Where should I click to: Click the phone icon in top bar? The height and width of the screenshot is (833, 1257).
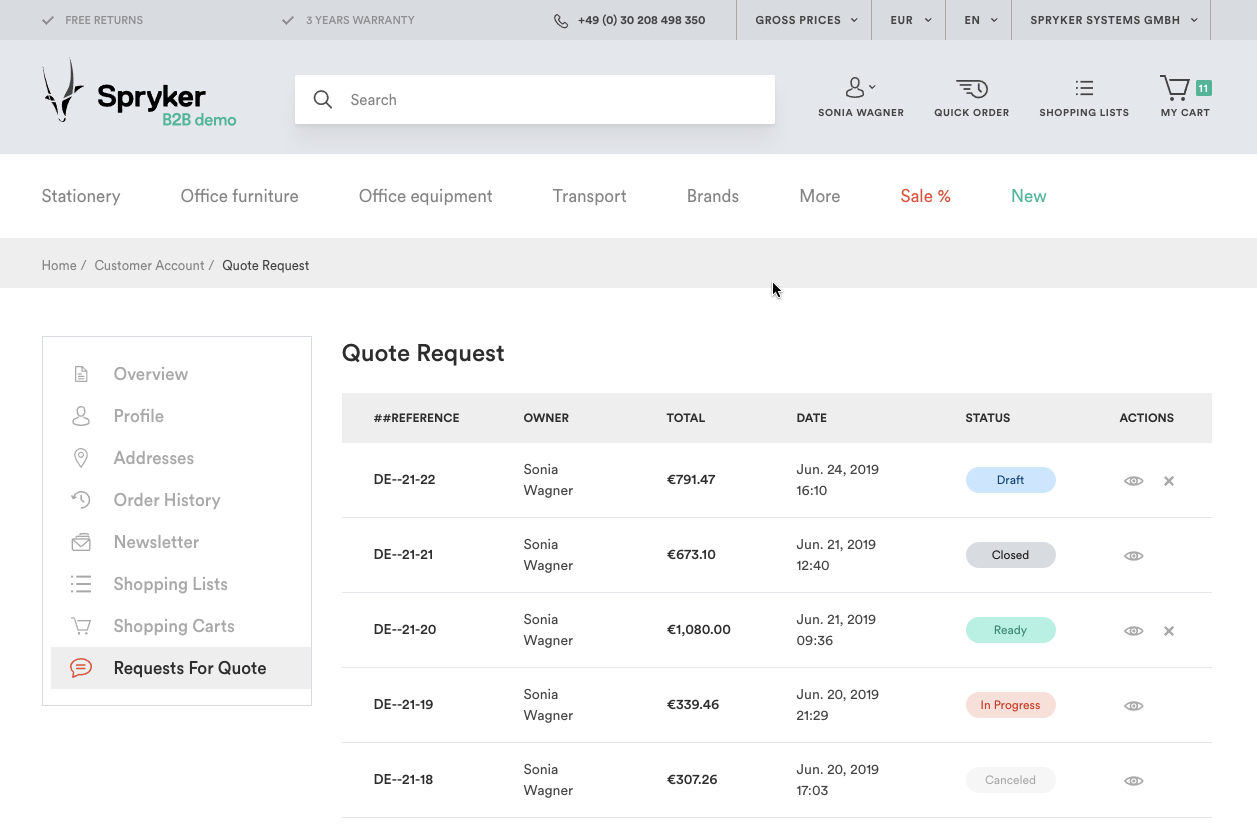pyautogui.click(x=561, y=20)
